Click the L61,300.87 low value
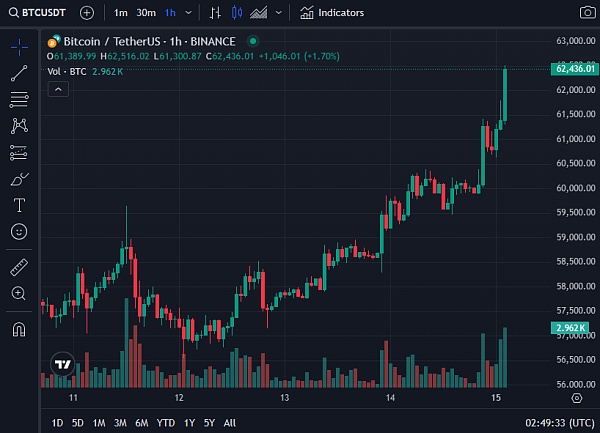 click(x=178, y=57)
